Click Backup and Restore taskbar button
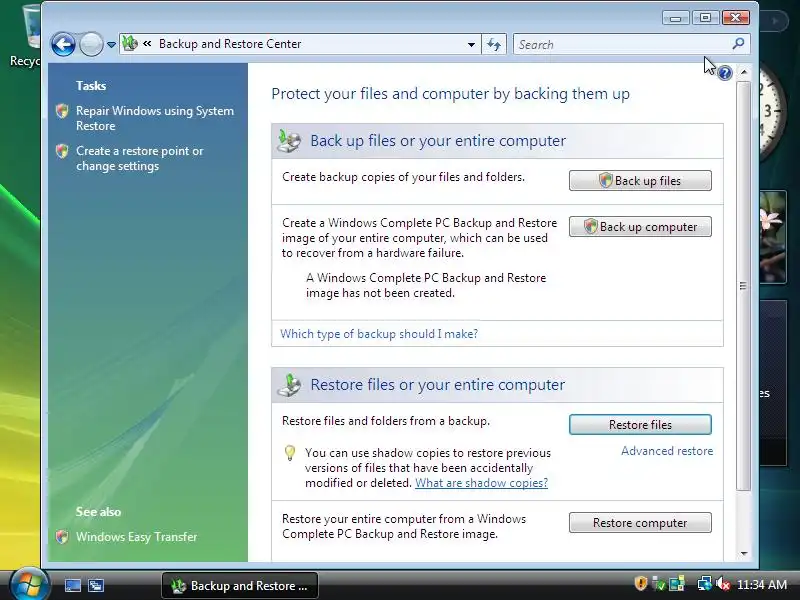Viewport: 800px width, 600px height. tap(240, 586)
